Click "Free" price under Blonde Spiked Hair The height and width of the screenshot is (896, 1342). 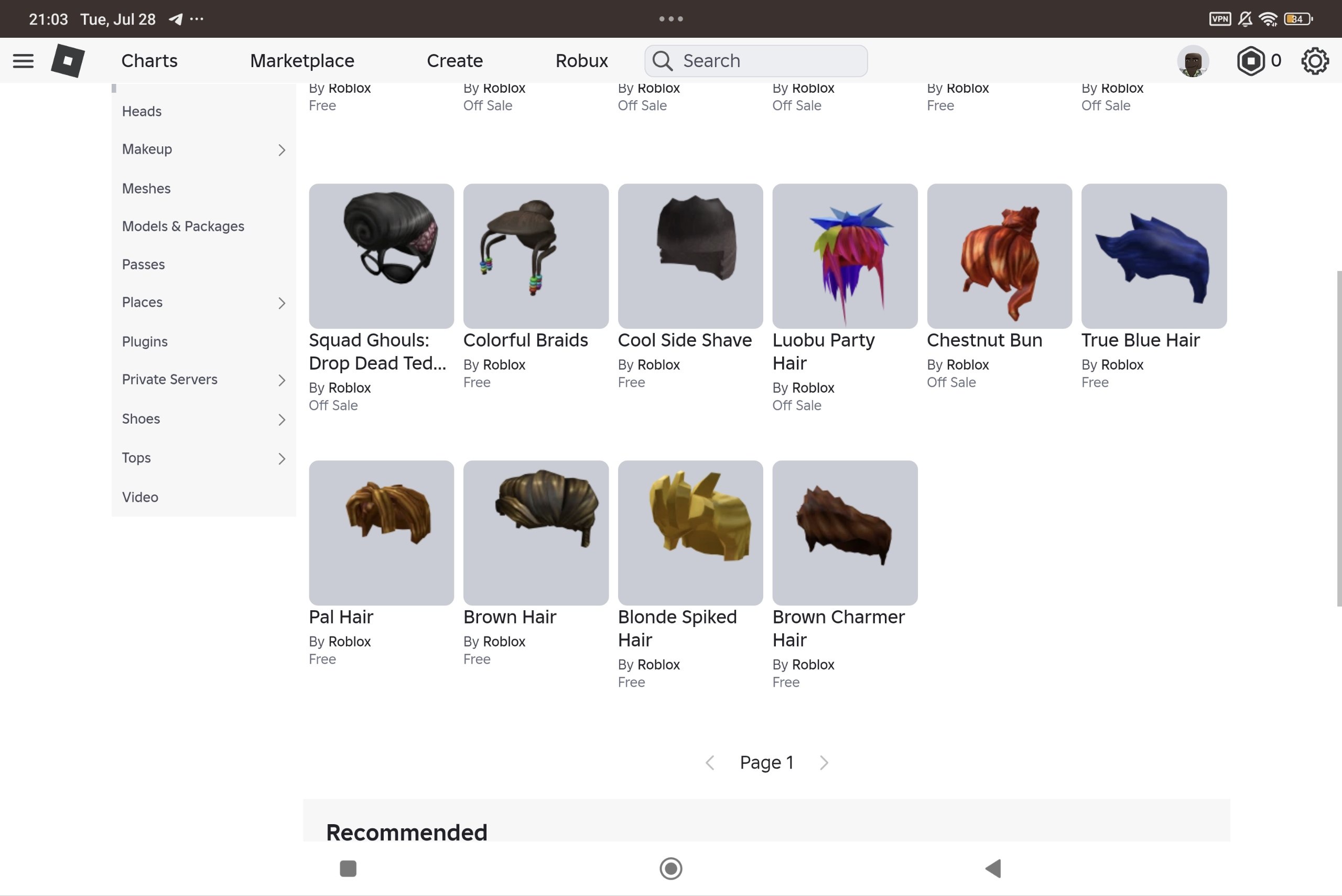pos(631,682)
